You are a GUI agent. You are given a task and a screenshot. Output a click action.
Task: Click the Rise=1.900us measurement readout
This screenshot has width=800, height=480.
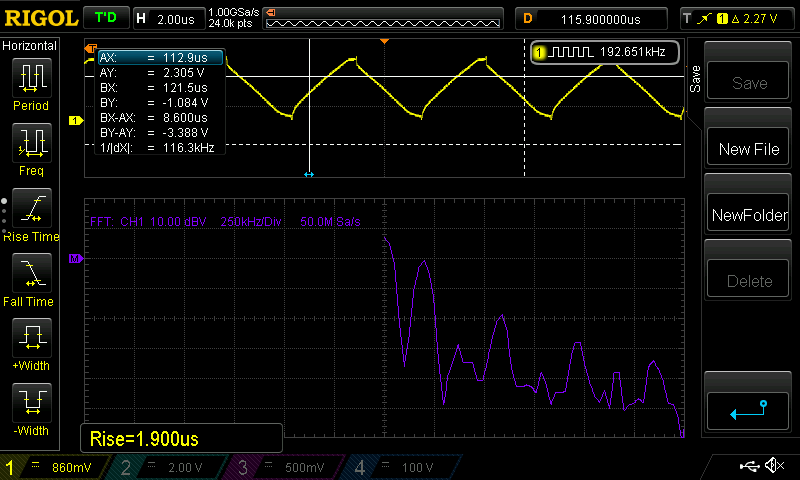[x=180, y=438]
